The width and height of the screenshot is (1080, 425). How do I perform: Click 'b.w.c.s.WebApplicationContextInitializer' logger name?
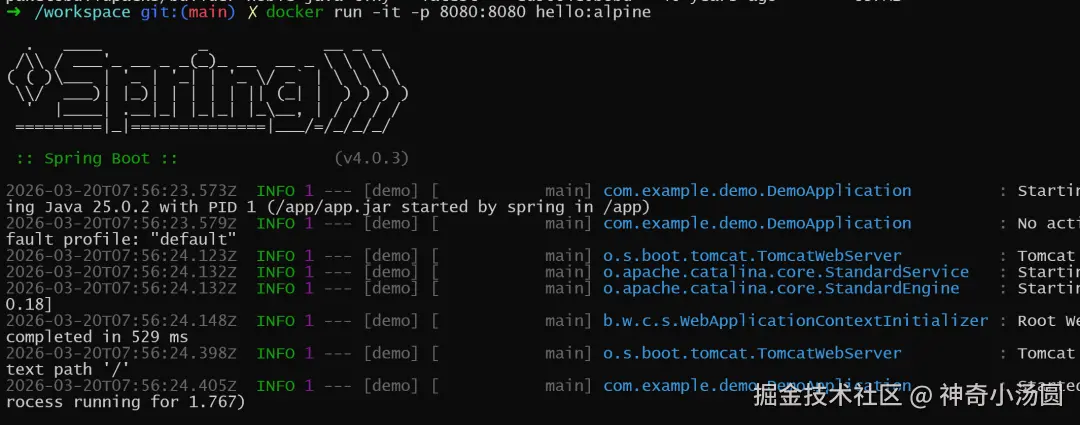pyautogui.click(x=796, y=321)
